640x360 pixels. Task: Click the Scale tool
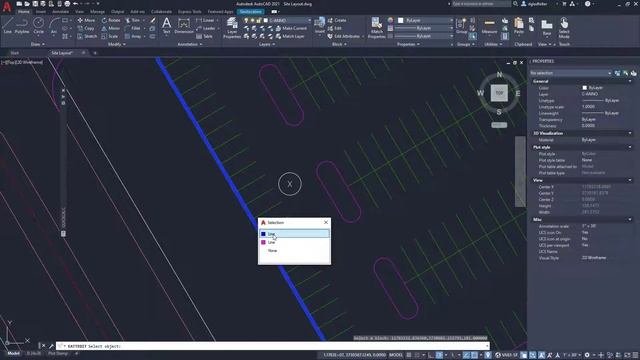(x=110, y=36)
